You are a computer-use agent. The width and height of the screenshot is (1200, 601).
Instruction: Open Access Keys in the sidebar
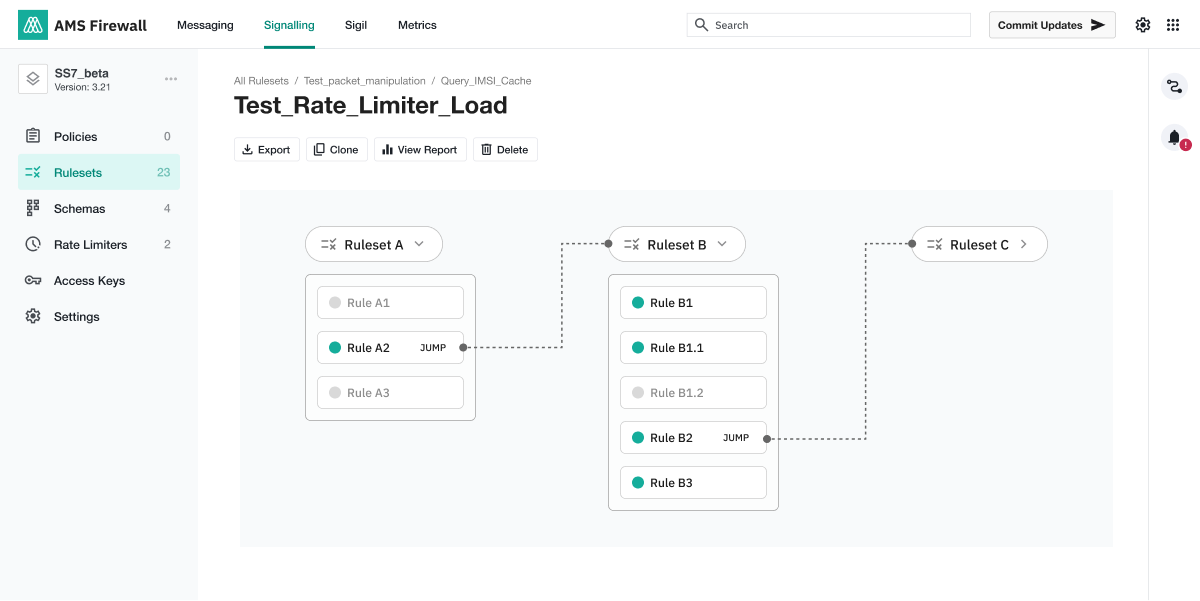coord(99,280)
